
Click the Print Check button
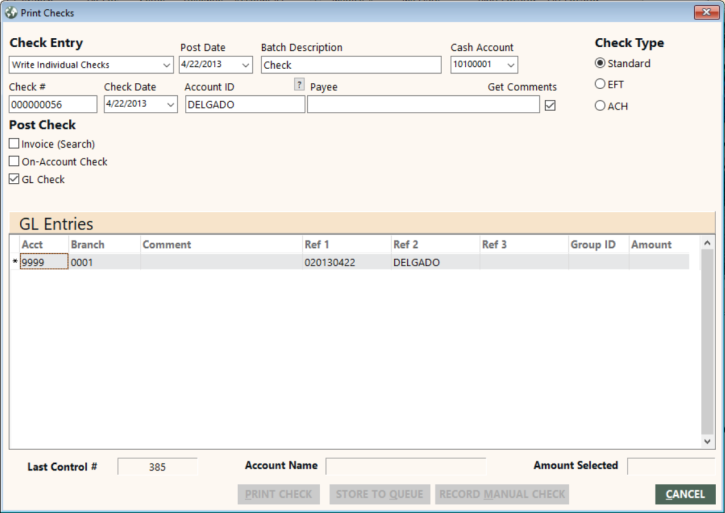click(278, 494)
